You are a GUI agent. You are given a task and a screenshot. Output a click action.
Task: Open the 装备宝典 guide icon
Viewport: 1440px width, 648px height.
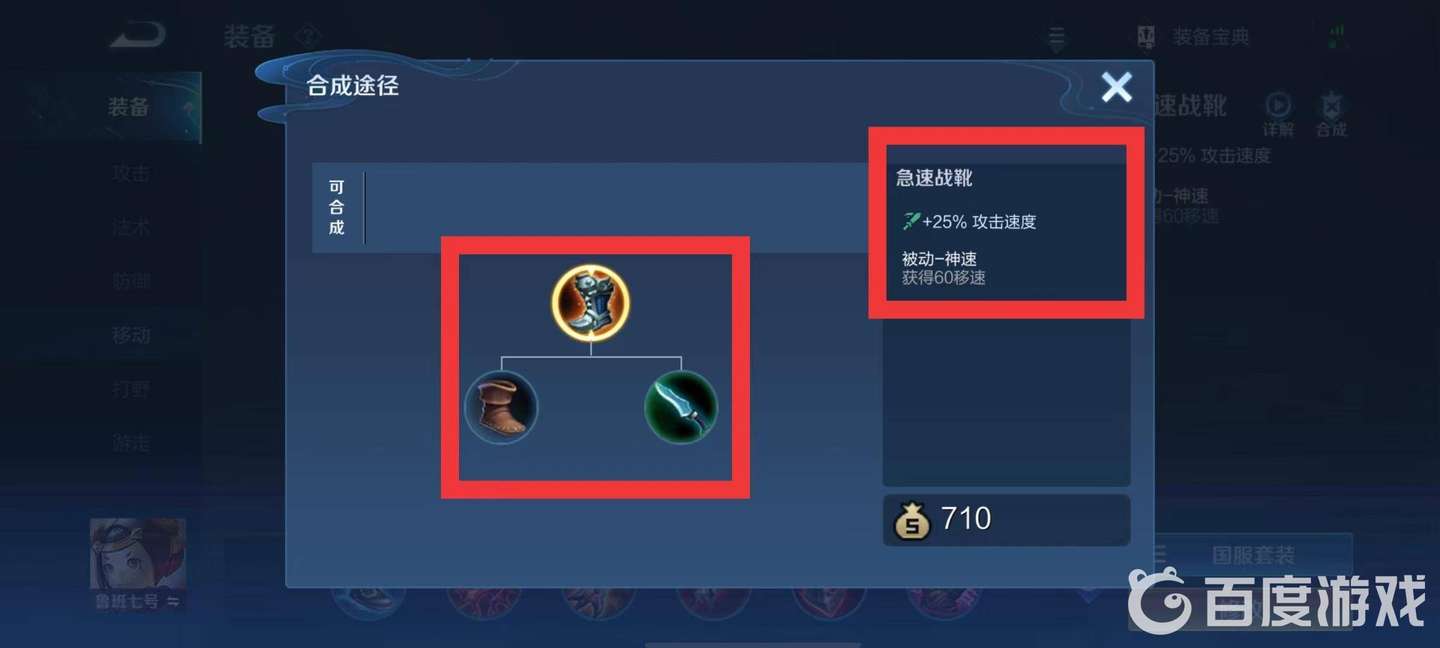pyautogui.click(x=1147, y=38)
